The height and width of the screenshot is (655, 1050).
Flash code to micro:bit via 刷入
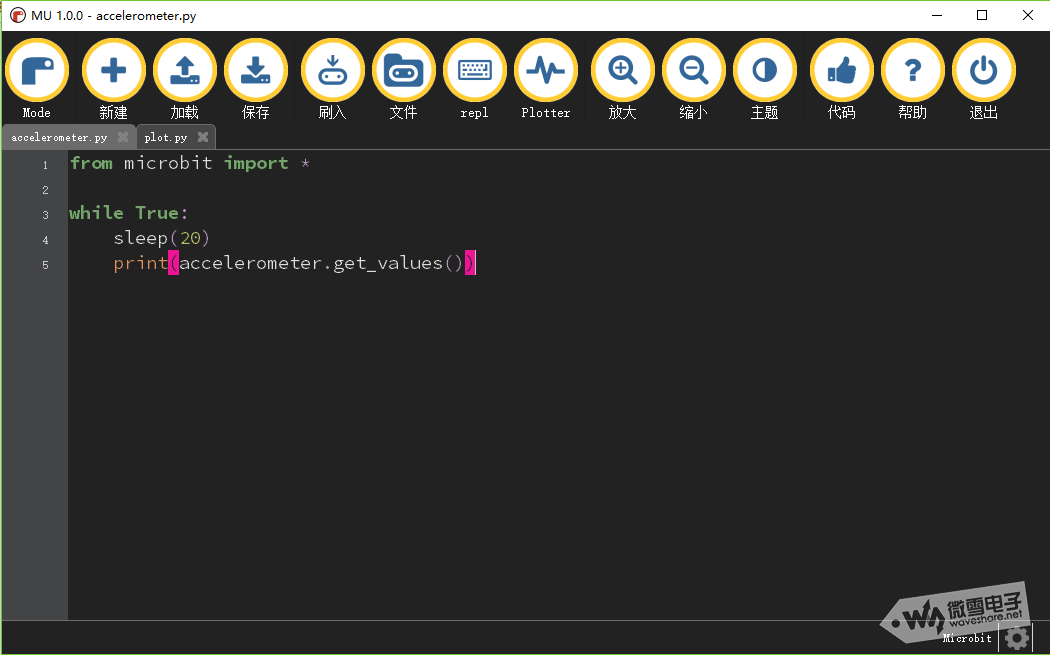point(332,71)
